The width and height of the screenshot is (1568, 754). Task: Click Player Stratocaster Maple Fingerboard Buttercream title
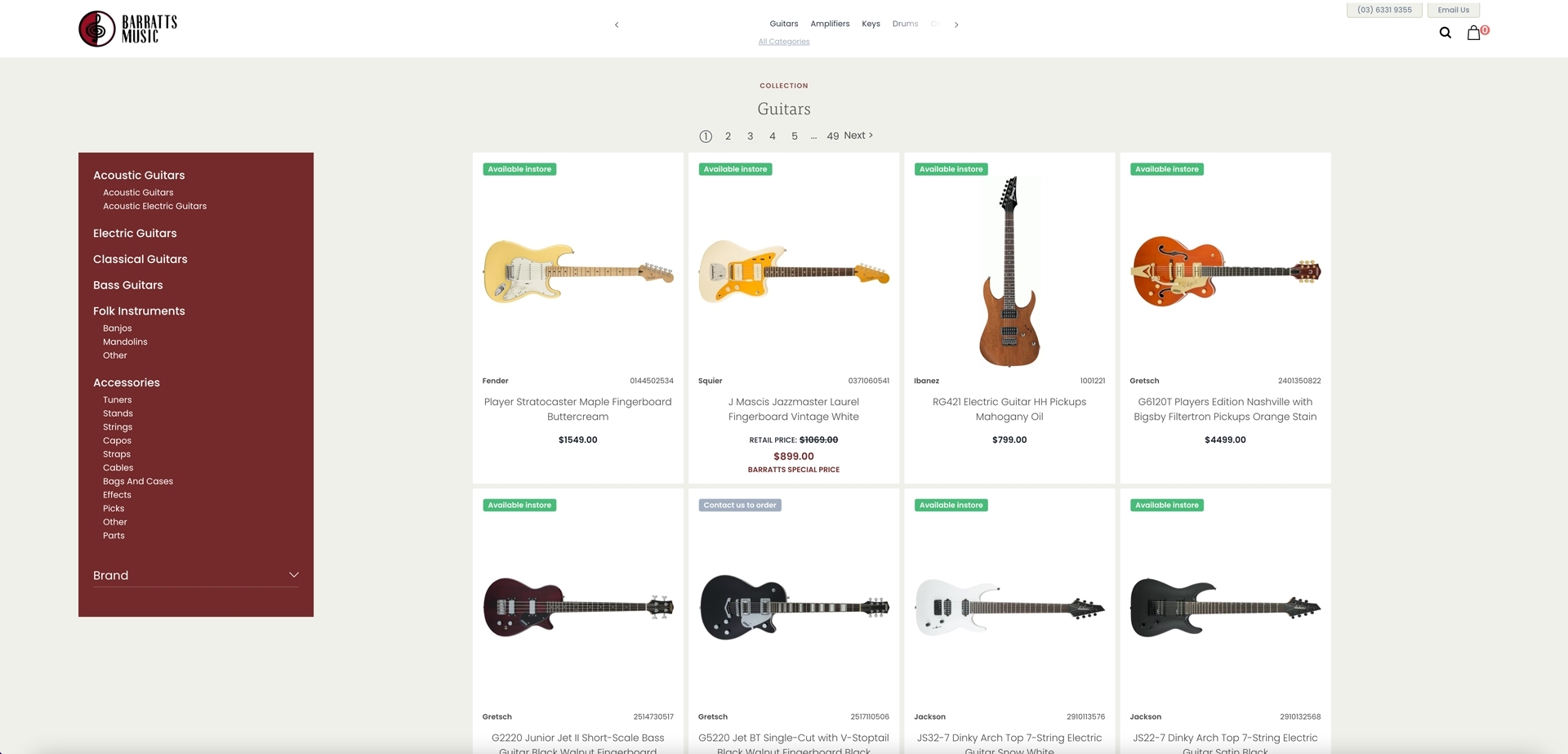pos(578,409)
